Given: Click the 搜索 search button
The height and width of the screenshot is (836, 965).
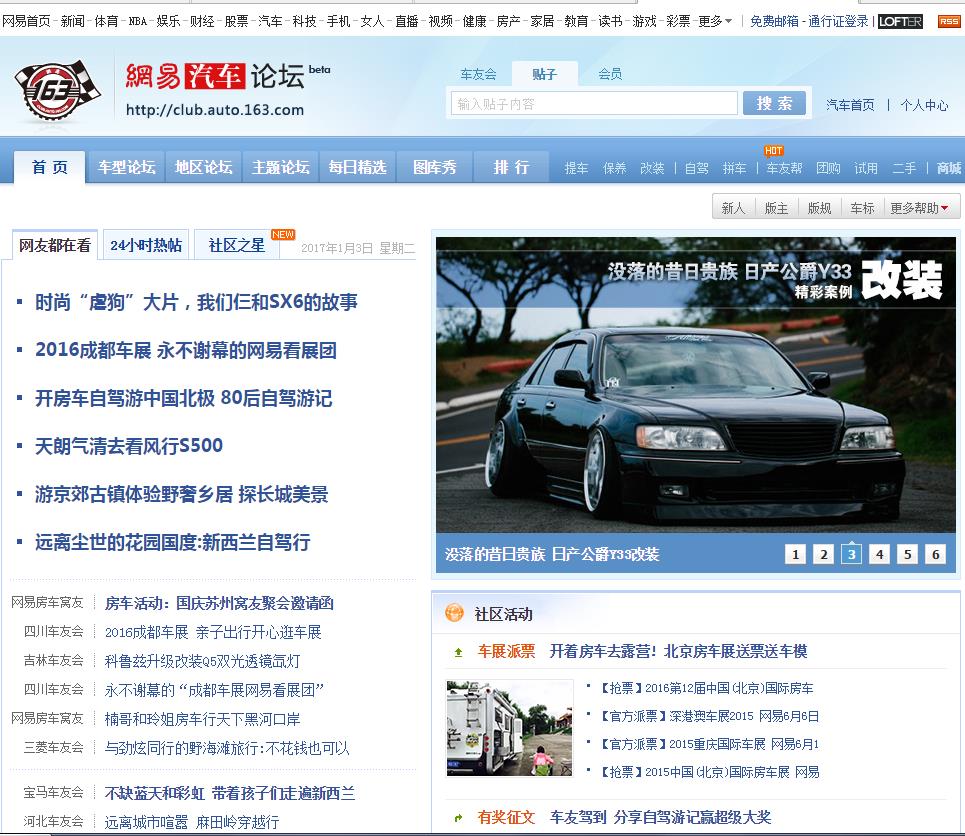Looking at the screenshot, I should tap(774, 103).
